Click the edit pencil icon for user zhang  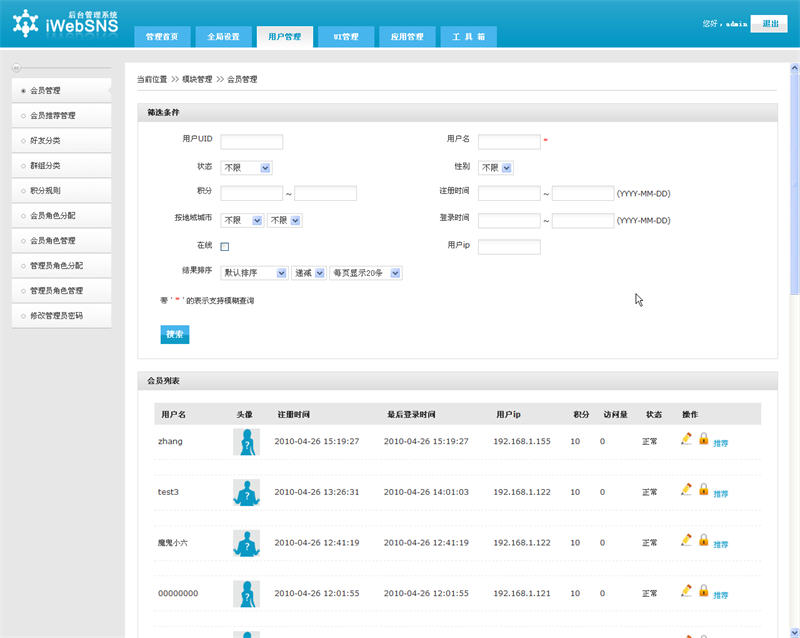click(x=686, y=438)
